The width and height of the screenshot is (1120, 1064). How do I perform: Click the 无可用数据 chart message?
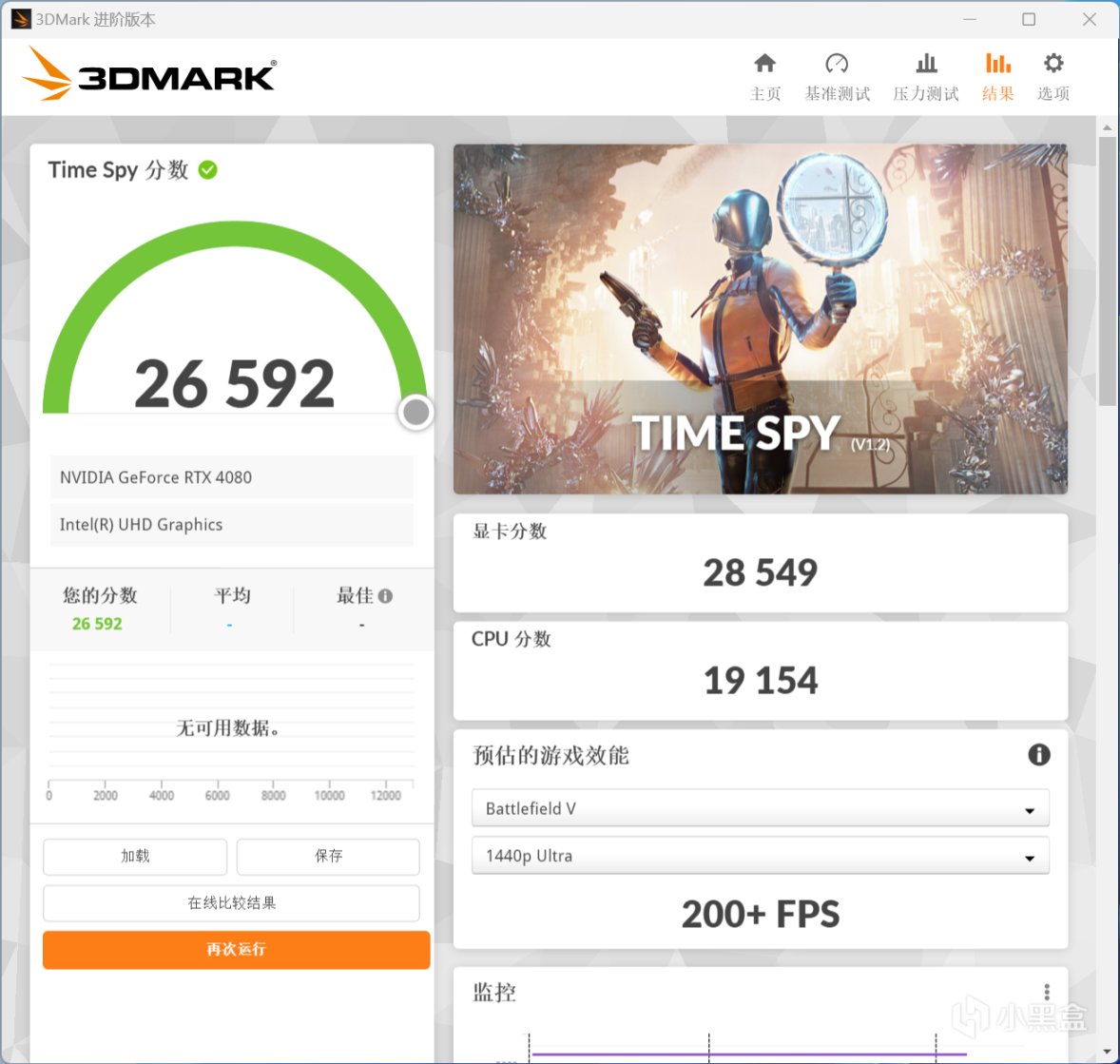[228, 728]
